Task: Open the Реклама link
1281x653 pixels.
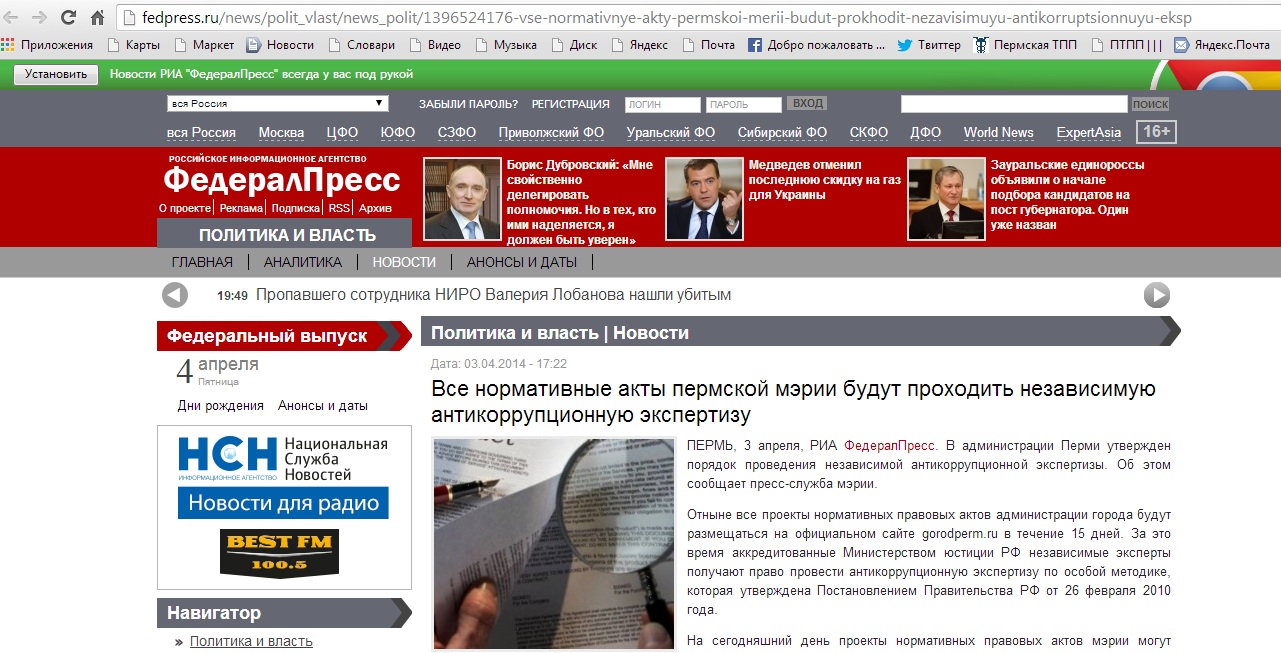Action: [241, 208]
